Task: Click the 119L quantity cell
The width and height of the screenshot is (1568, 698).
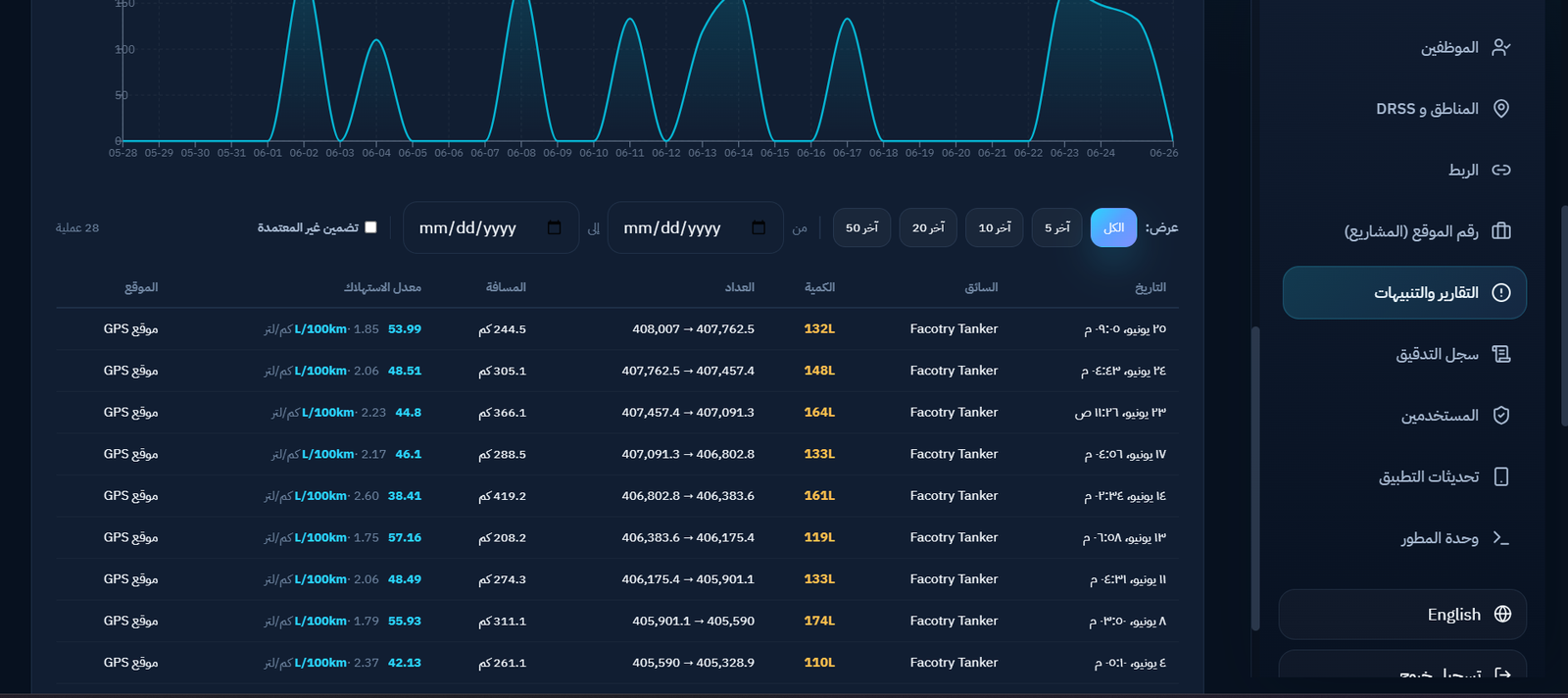Action: pyautogui.click(x=819, y=537)
